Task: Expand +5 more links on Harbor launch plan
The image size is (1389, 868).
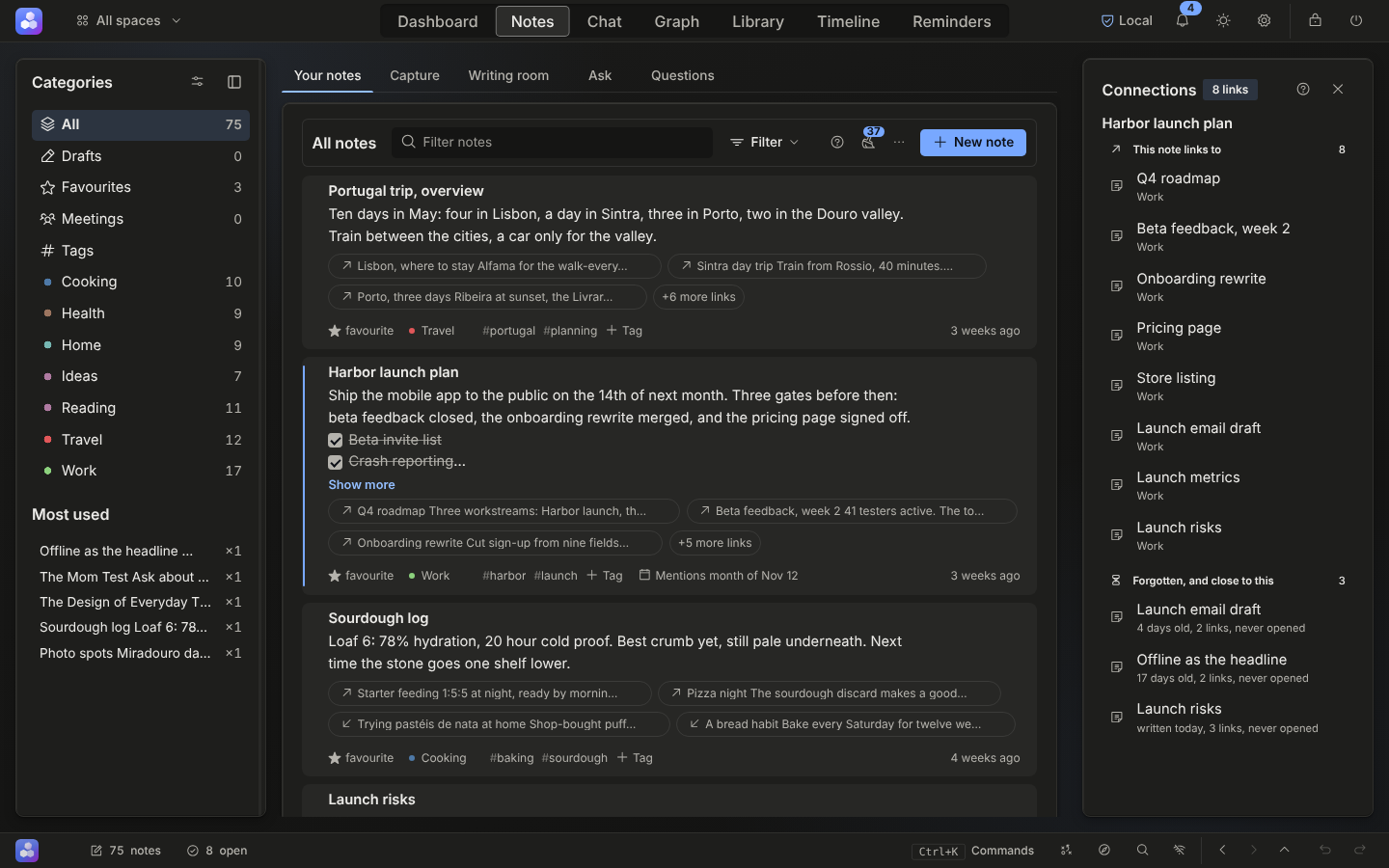Action: (715, 543)
